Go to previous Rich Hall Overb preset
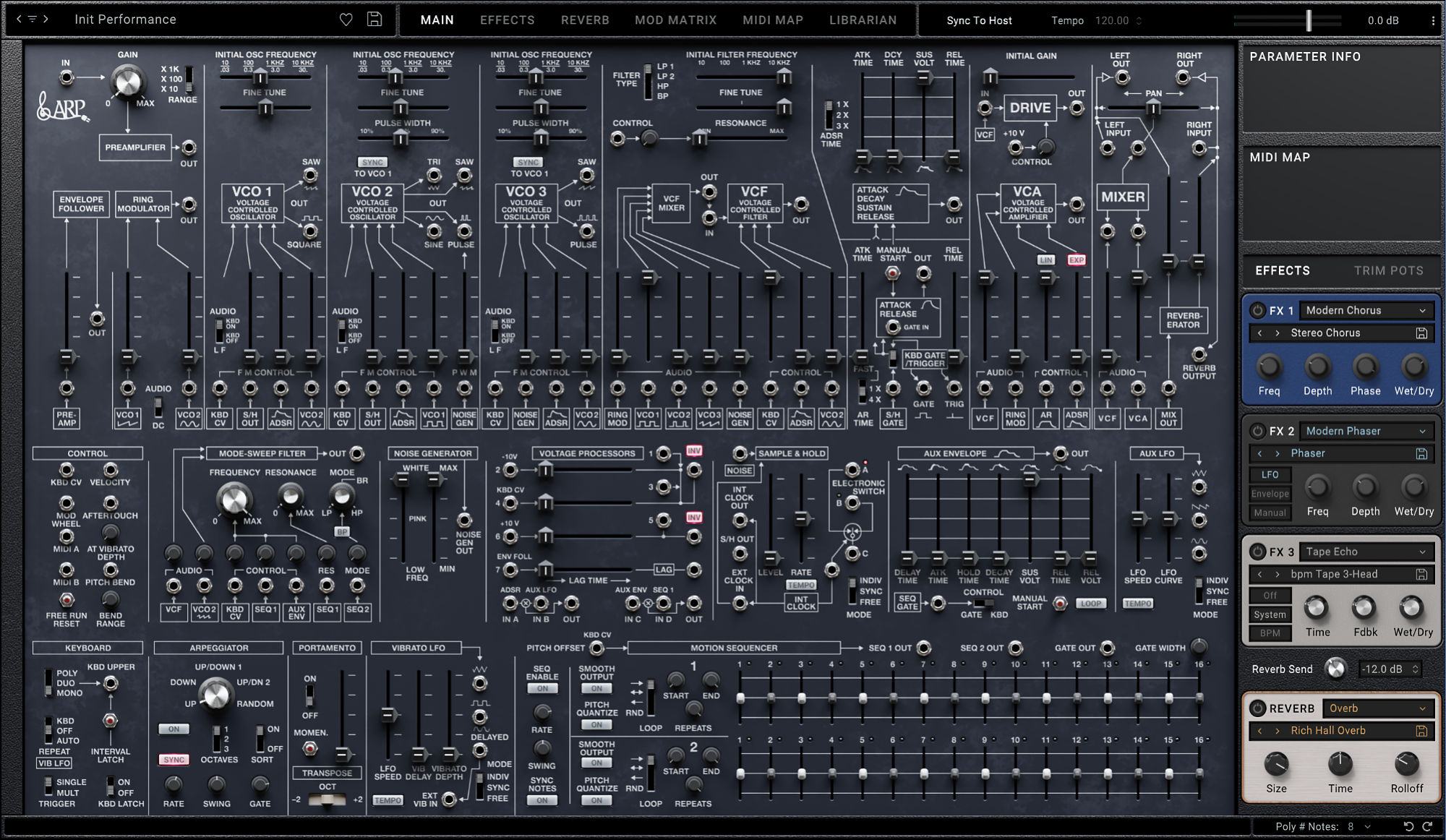1446x840 pixels. [x=1260, y=731]
